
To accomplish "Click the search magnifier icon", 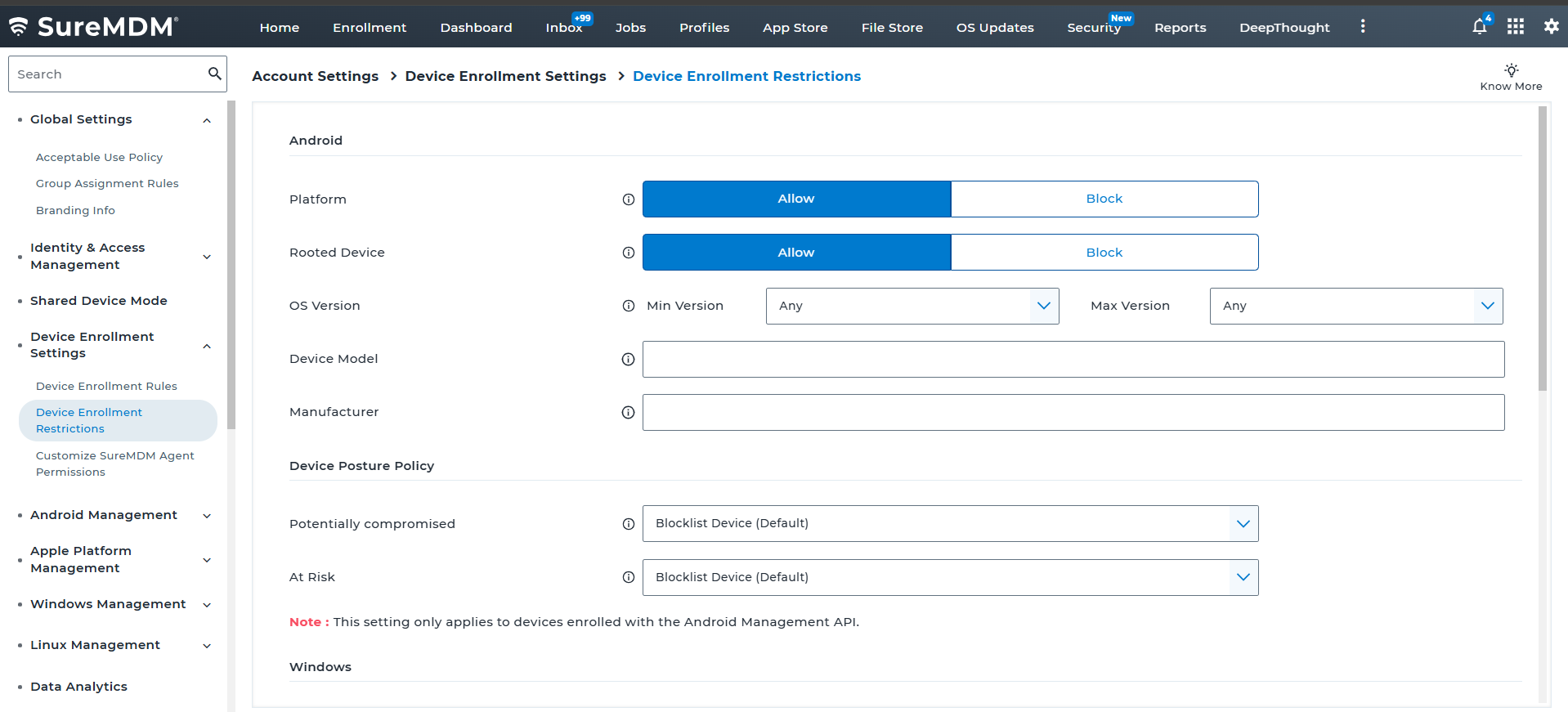I will tap(214, 74).
